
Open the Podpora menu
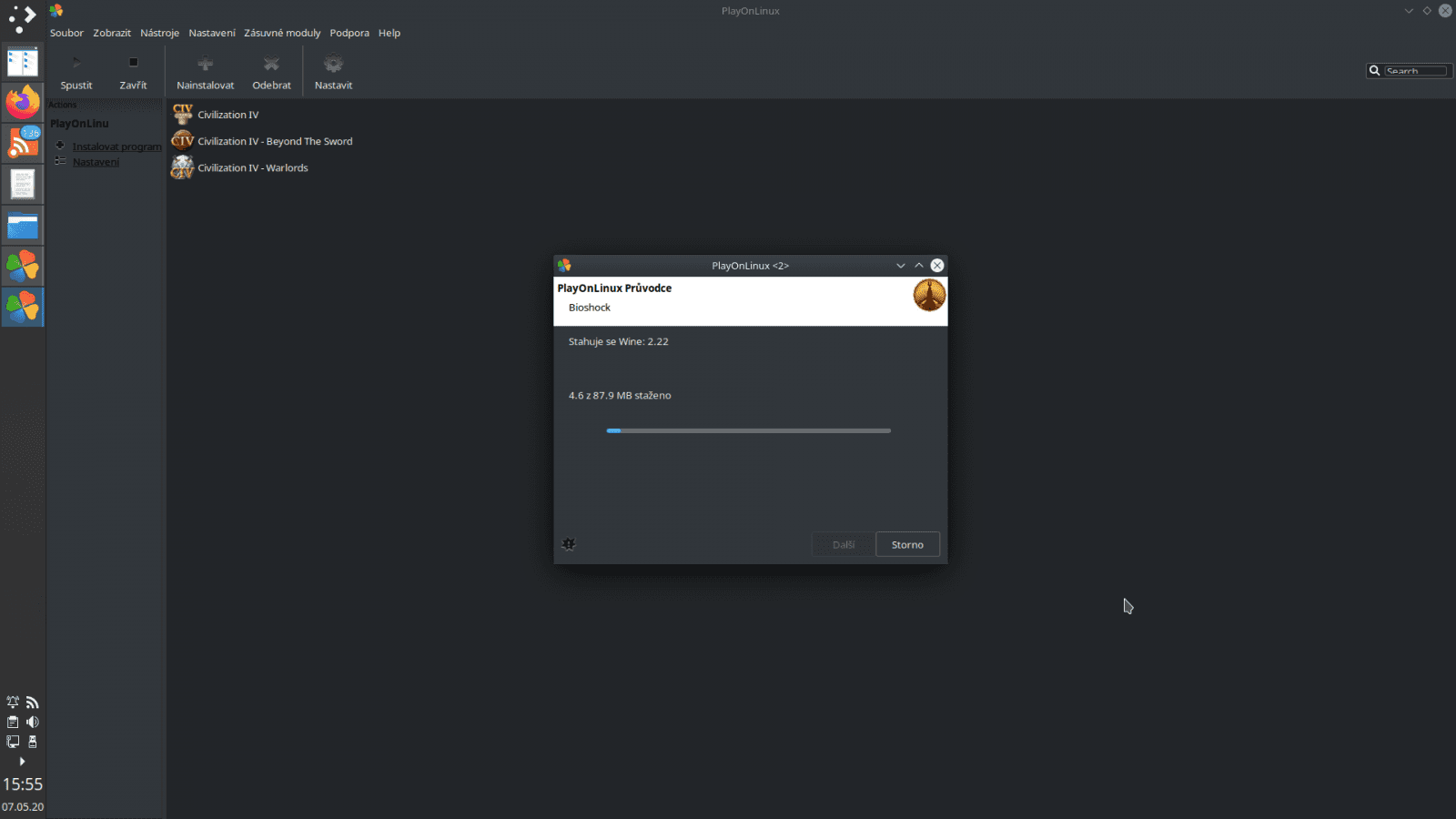[x=349, y=33]
